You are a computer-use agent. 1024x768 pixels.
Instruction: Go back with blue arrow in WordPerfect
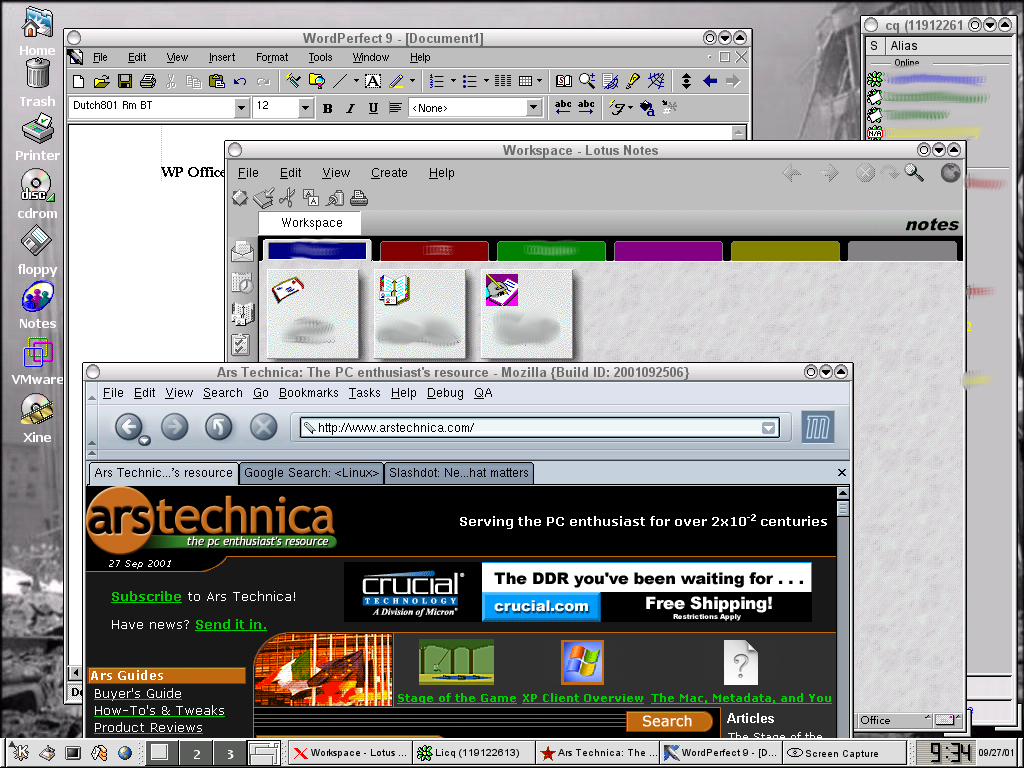710,81
